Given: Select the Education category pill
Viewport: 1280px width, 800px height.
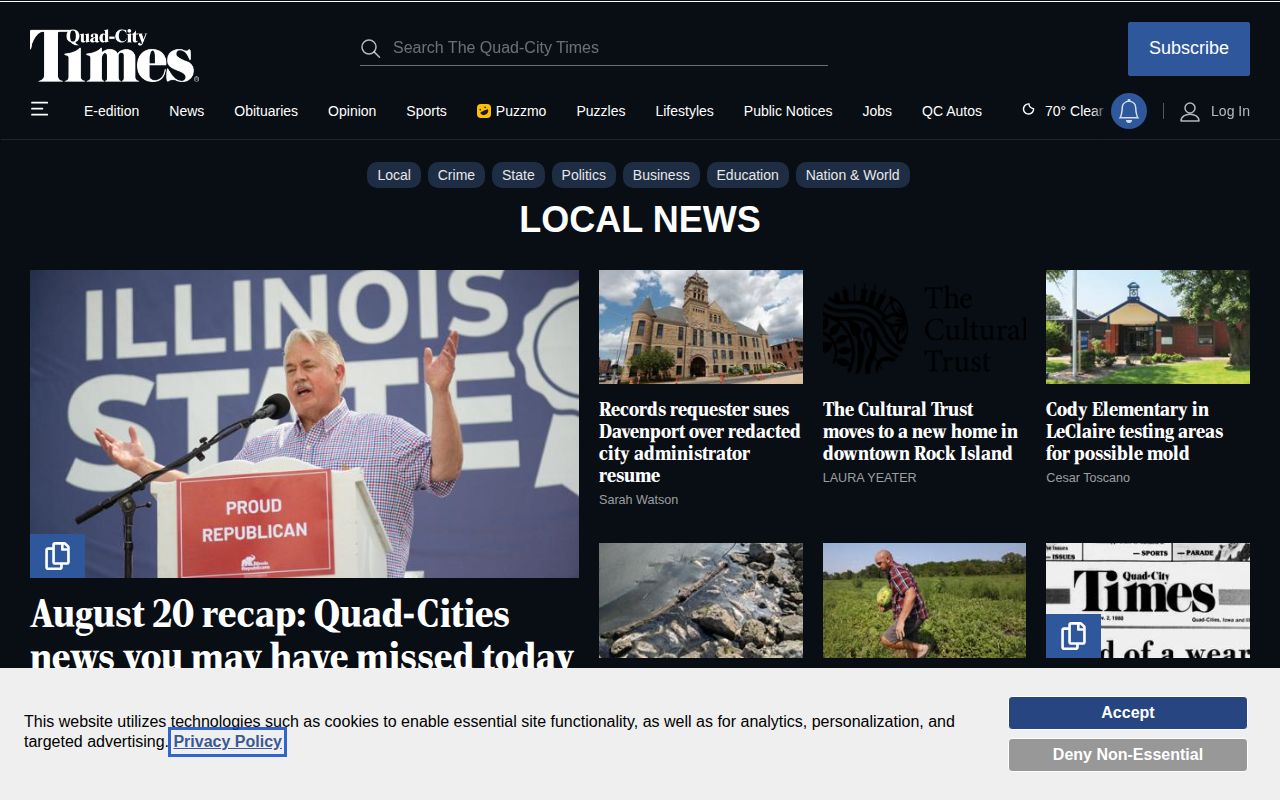Looking at the screenshot, I should (x=748, y=175).
